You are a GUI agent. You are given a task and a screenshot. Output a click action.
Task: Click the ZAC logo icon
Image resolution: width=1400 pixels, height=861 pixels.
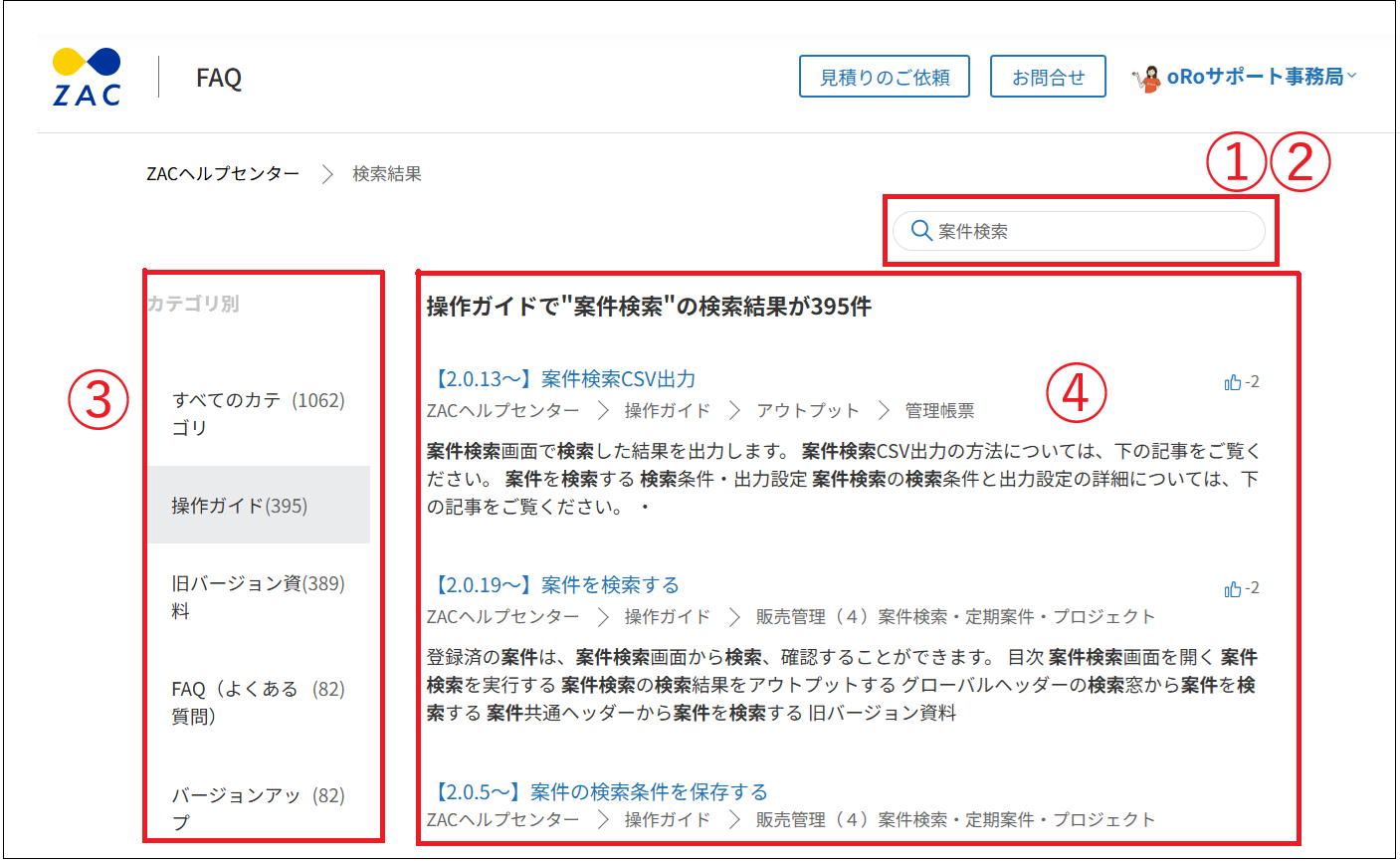coord(87,77)
